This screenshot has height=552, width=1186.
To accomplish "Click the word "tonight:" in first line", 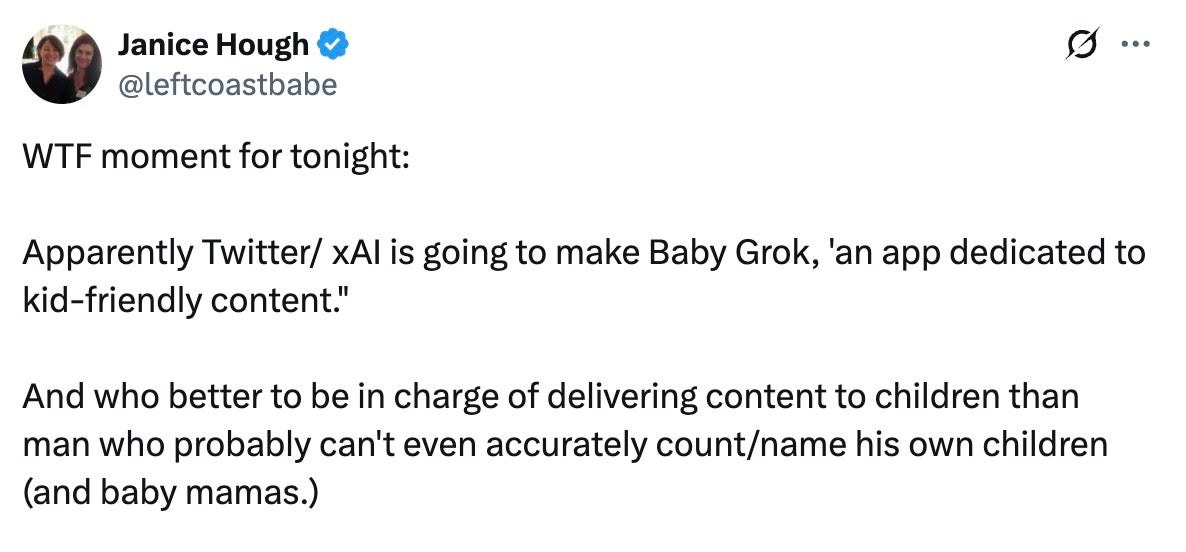I will tap(355, 157).
